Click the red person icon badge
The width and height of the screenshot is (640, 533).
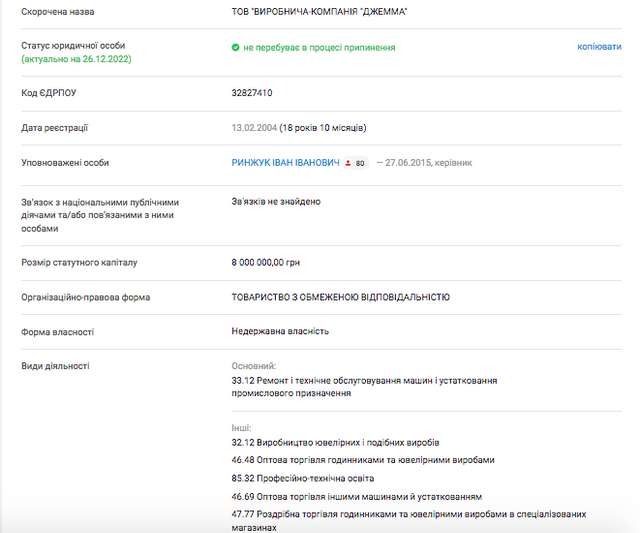tap(348, 163)
